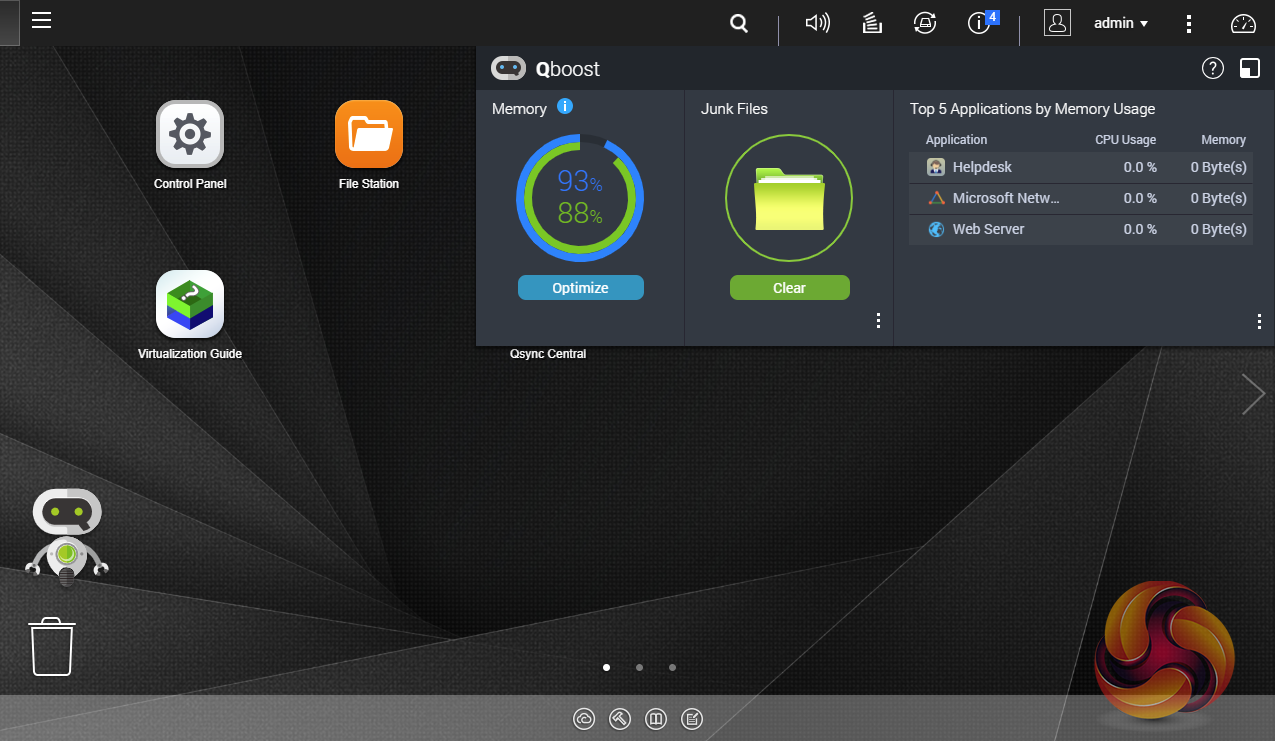
Task: Open the search magnifier icon
Action: pos(739,23)
